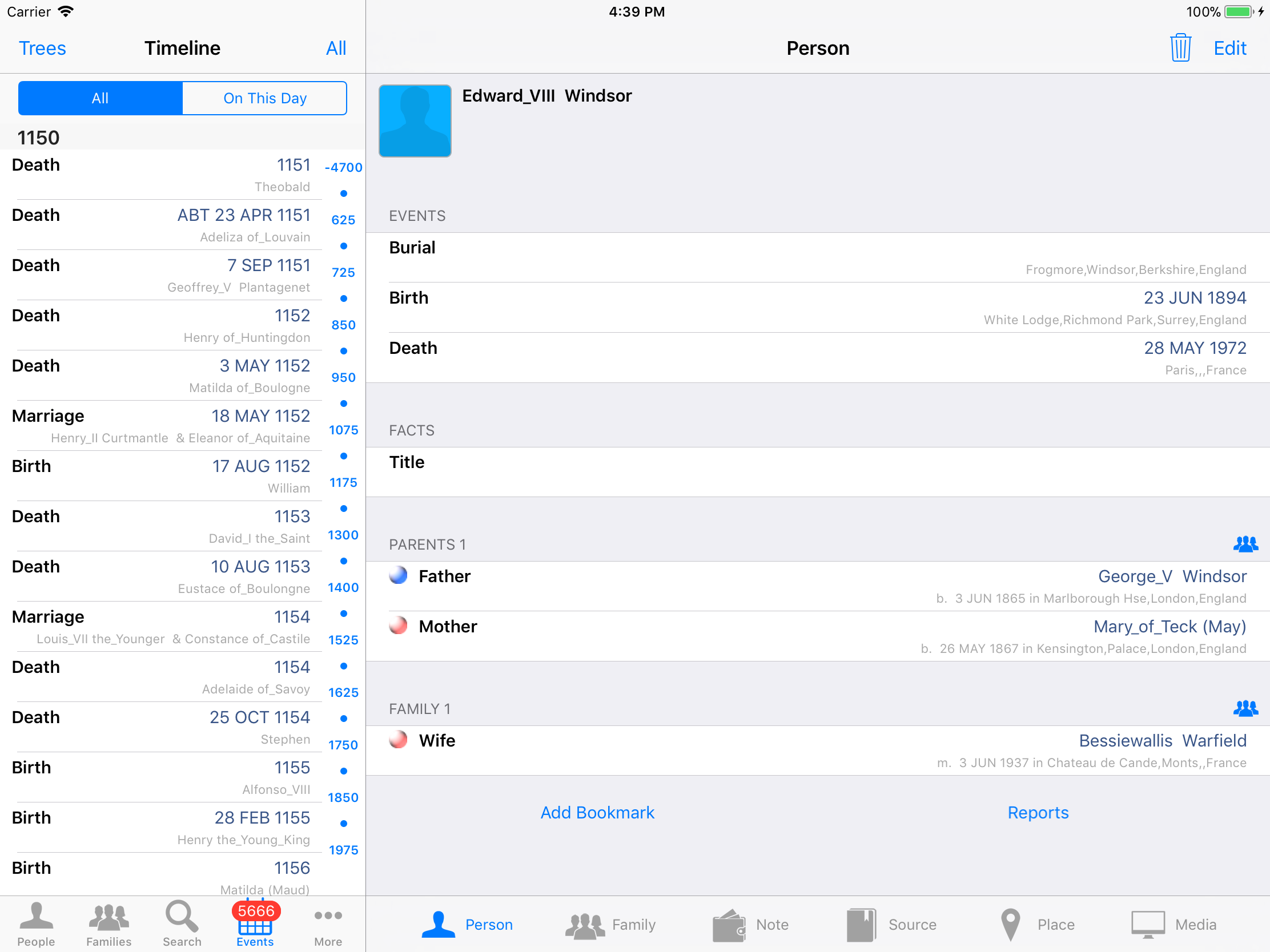Image resolution: width=1270 pixels, height=952 pixels.
Task: Open the Families tab icon
Action: point(108,923)
